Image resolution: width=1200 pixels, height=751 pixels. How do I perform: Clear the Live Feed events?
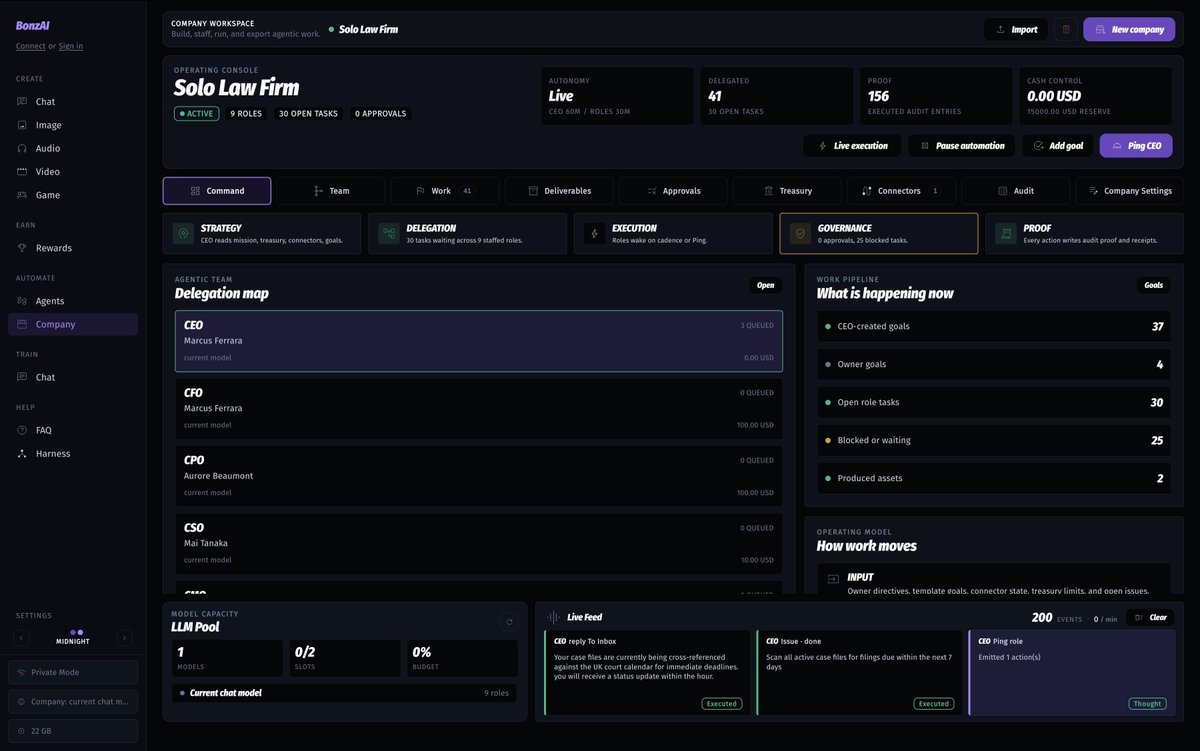pos(1150,618)
